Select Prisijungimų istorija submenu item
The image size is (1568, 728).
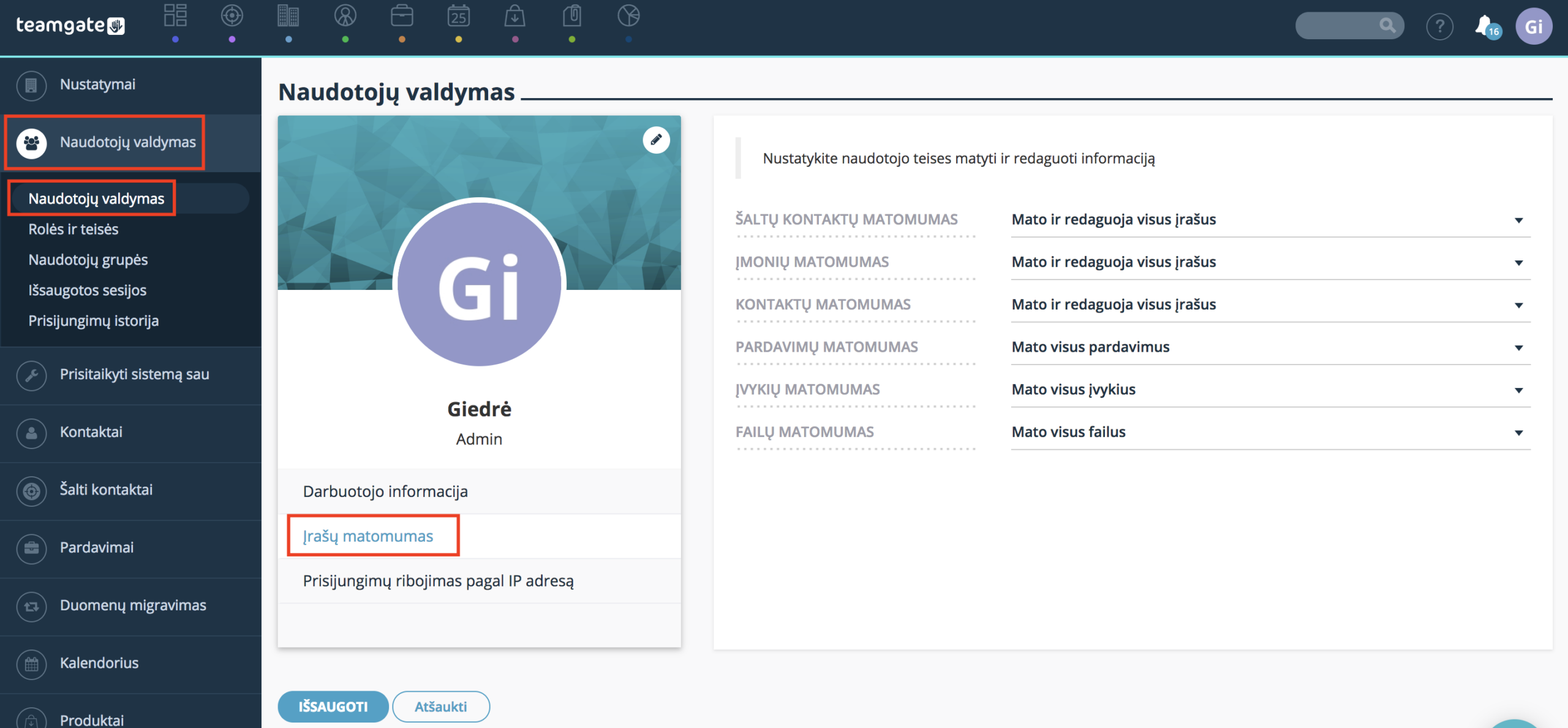coord(94,321)
